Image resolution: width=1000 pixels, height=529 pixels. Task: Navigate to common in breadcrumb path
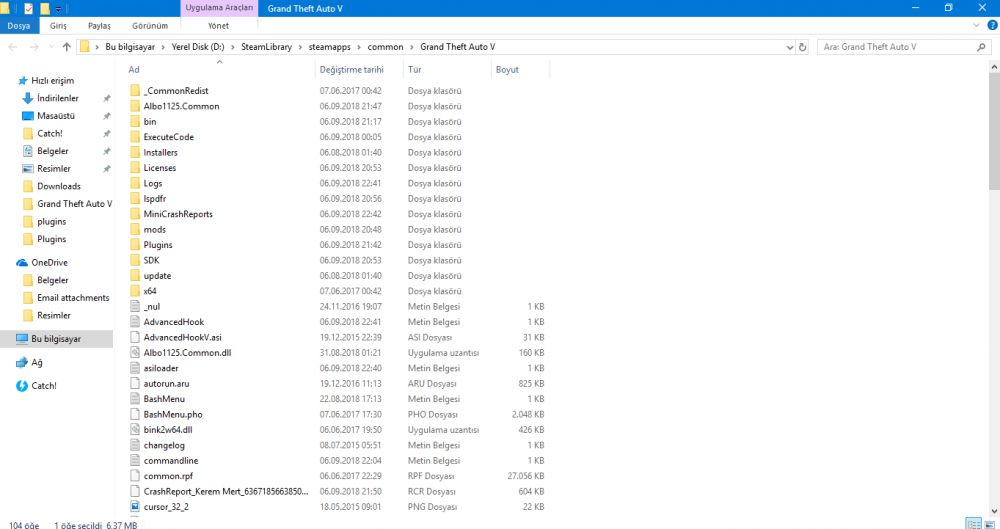[x=385, y=47]
